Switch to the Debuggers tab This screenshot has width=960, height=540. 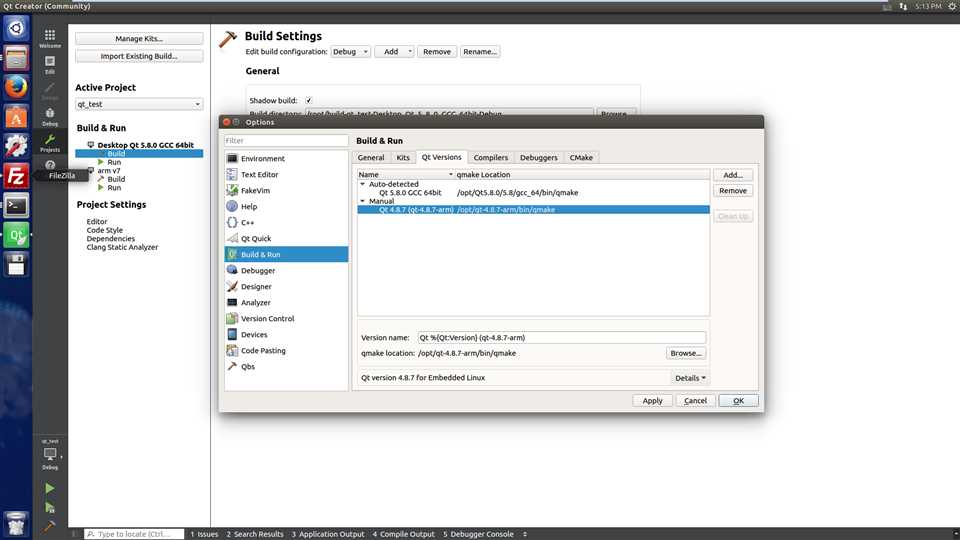(539, 157)
